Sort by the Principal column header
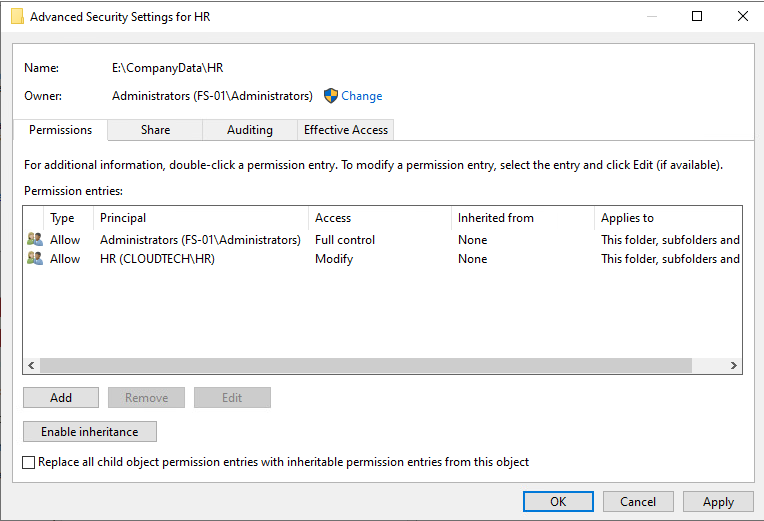Viewport: 764px width, 521px height. [x=201, y=218]
